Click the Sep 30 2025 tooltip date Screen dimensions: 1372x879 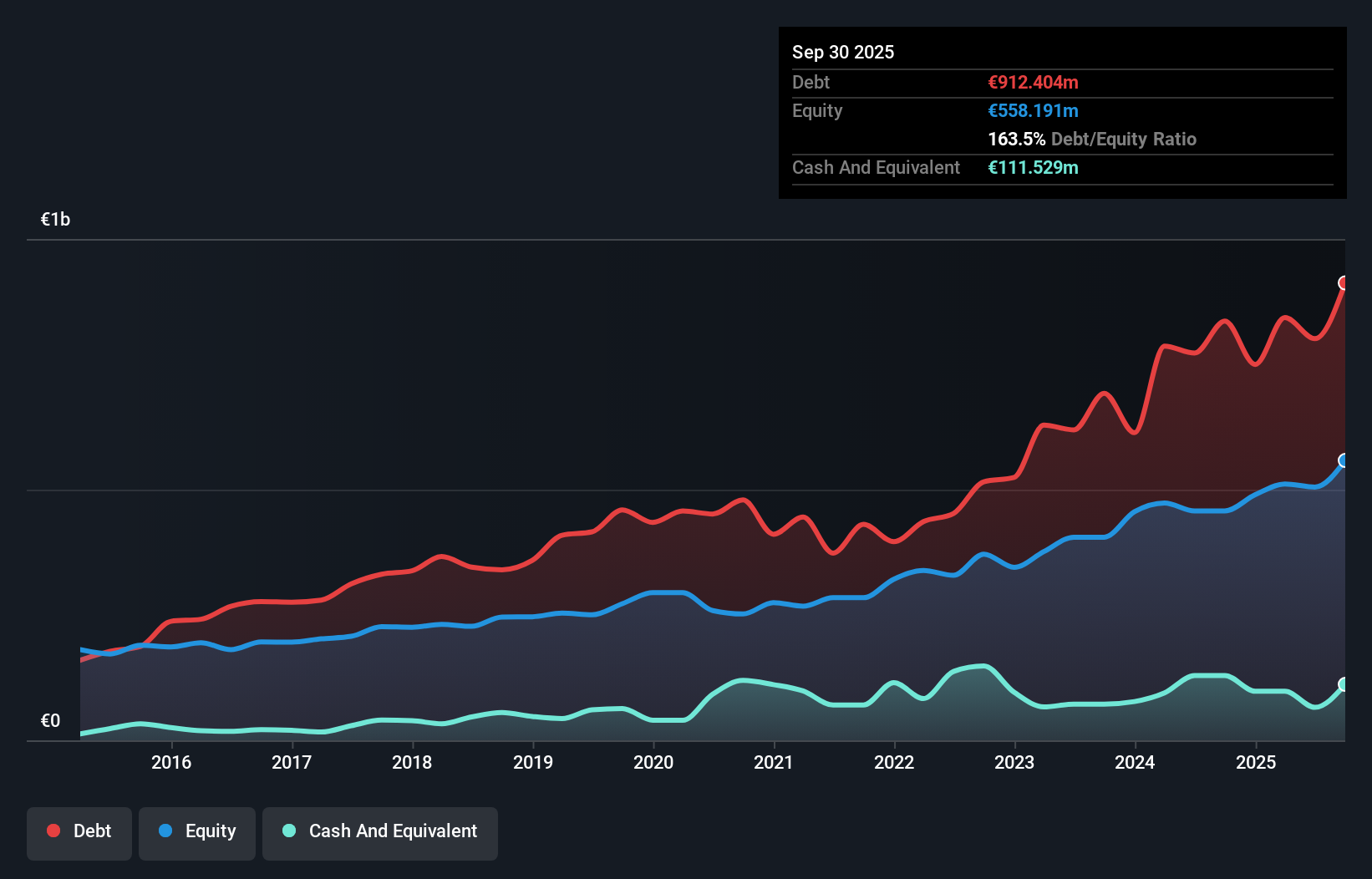(843, 52)
